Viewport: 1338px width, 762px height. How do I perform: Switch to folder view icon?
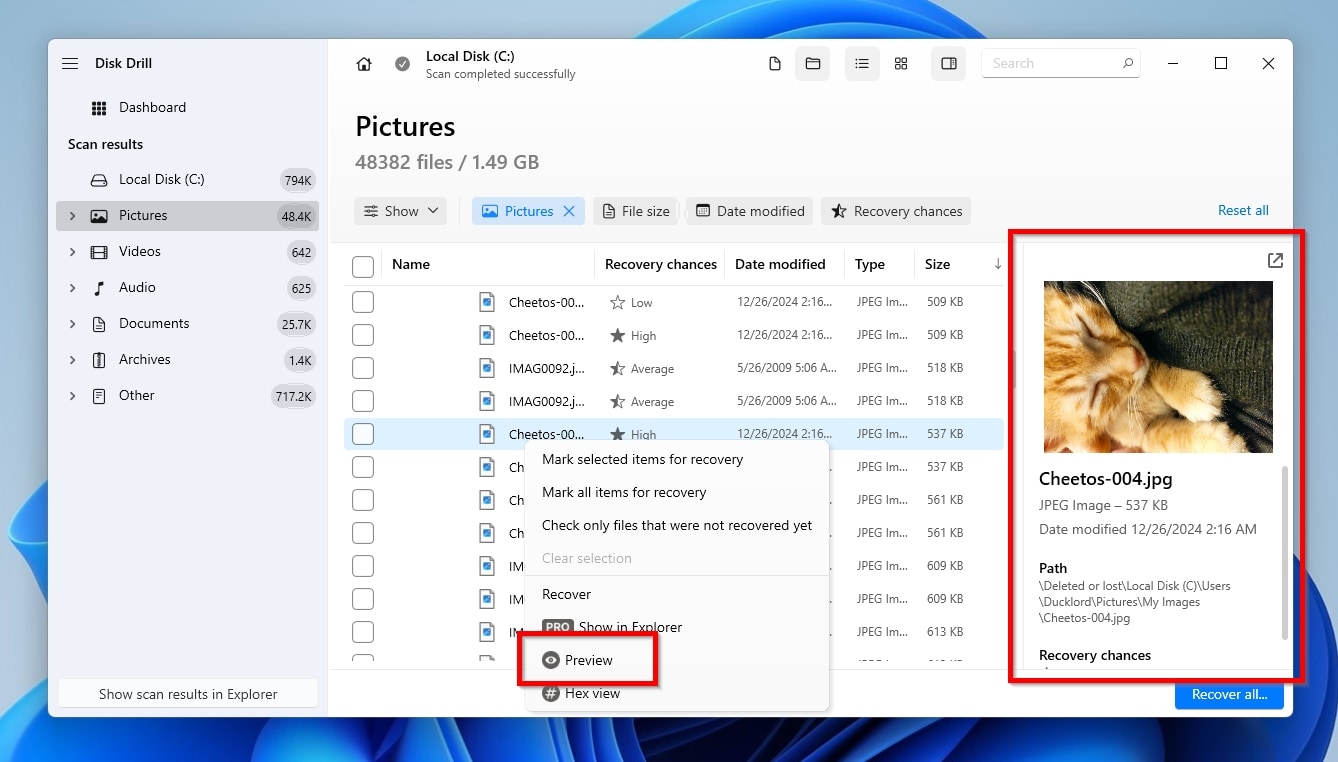click(813, 64)
